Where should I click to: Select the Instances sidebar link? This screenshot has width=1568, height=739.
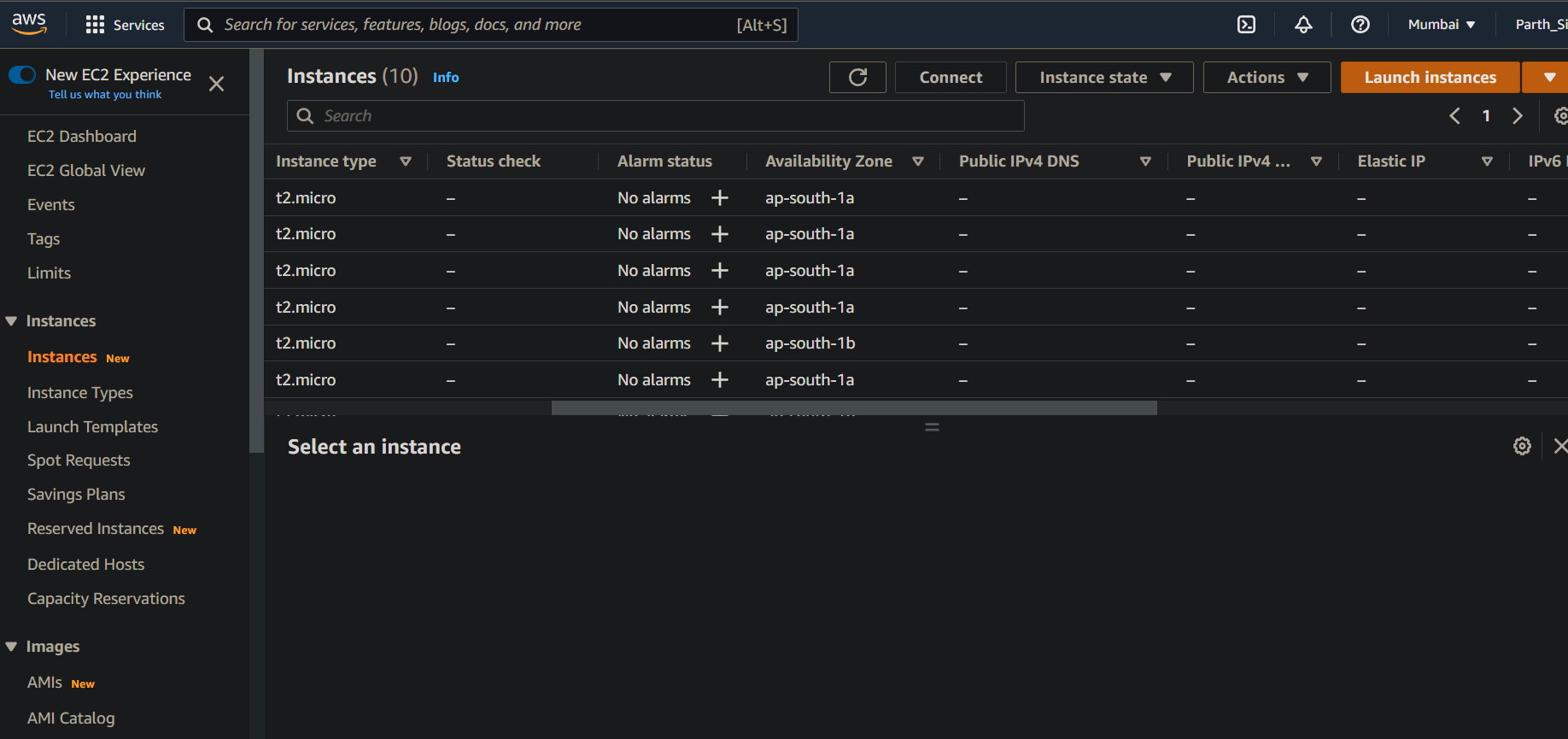coord(62,357)
